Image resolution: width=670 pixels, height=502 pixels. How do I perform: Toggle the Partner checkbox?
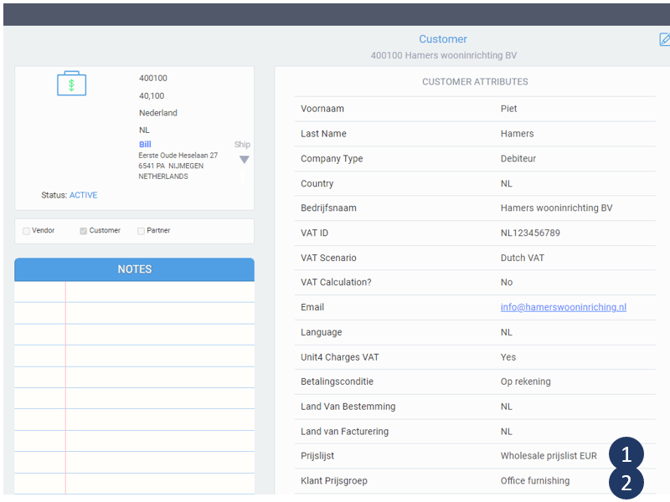141,231
